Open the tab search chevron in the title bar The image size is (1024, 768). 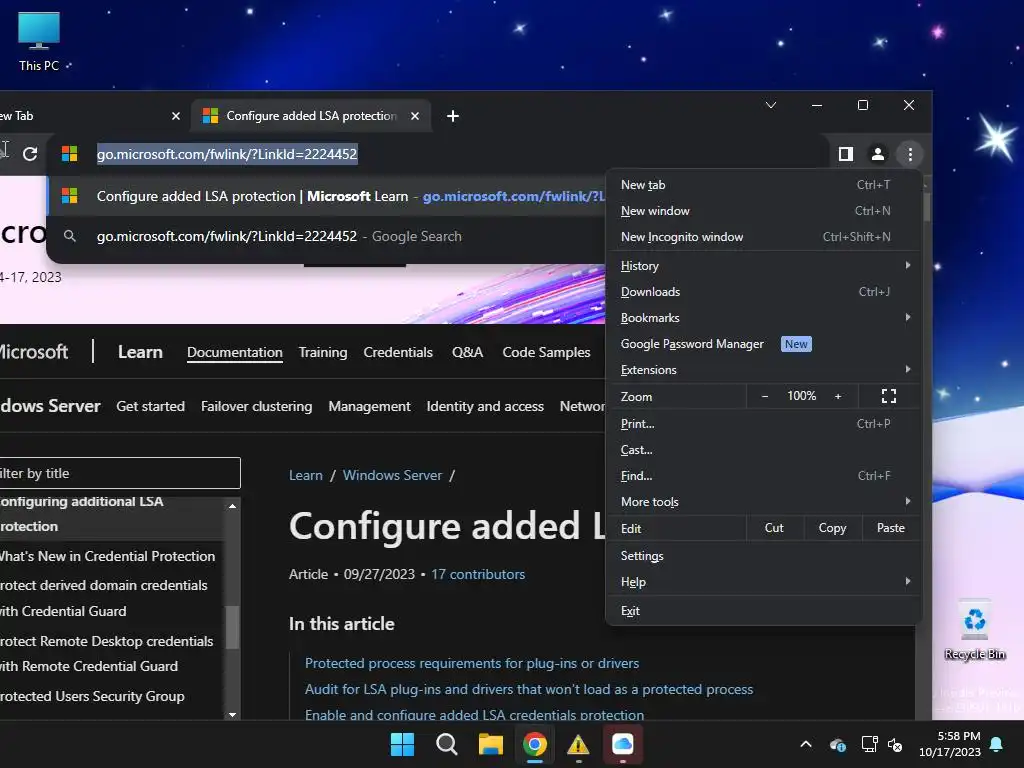(771, 105)
